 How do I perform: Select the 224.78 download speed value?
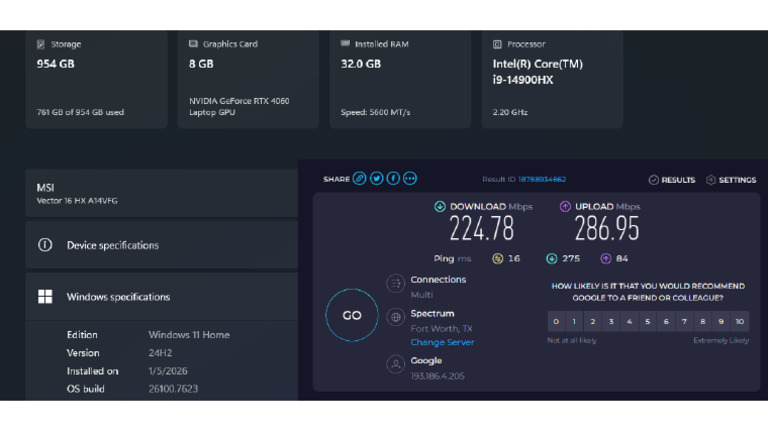pos(482,229)
